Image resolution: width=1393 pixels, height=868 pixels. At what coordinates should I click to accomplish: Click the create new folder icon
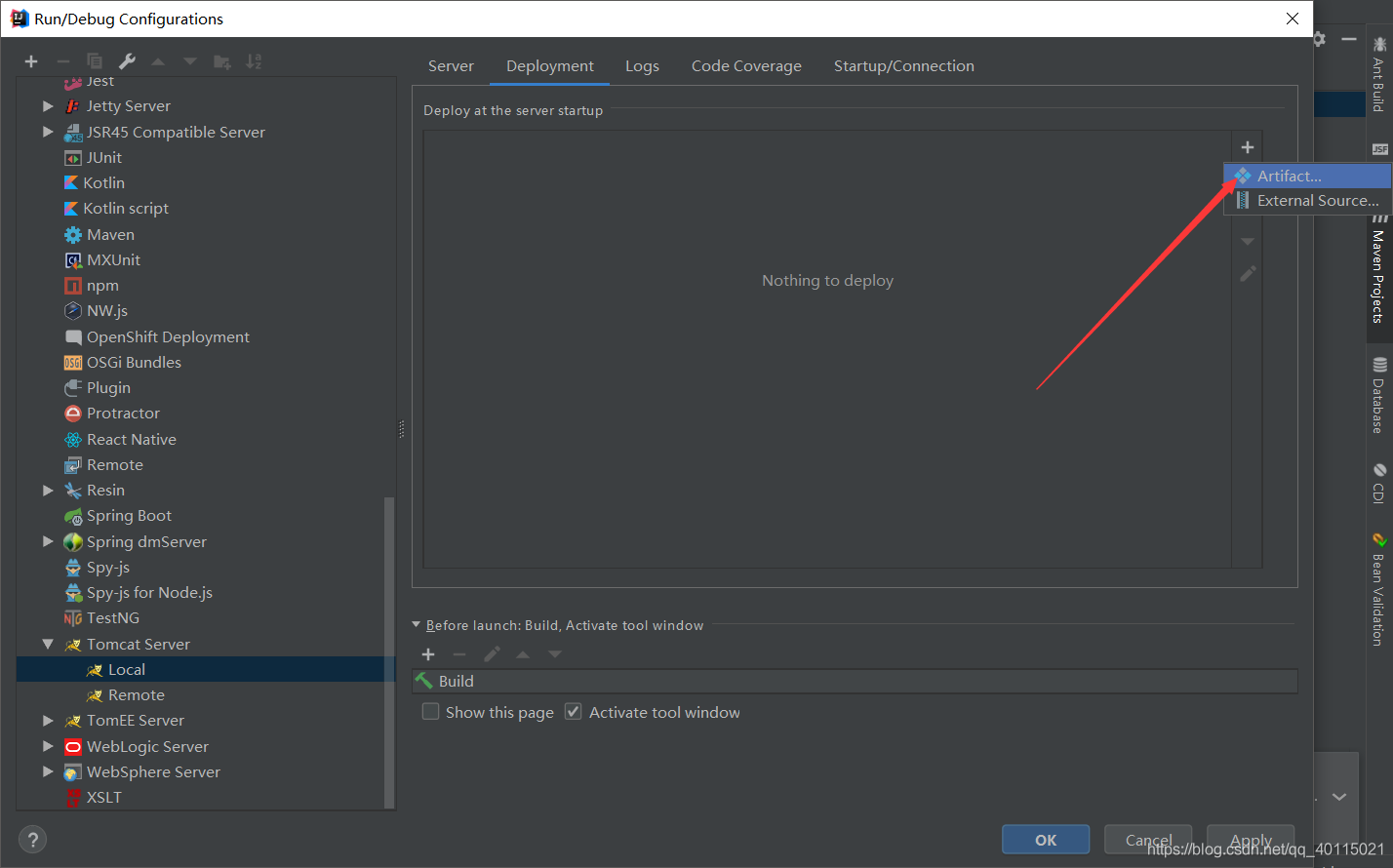point(222,61)
